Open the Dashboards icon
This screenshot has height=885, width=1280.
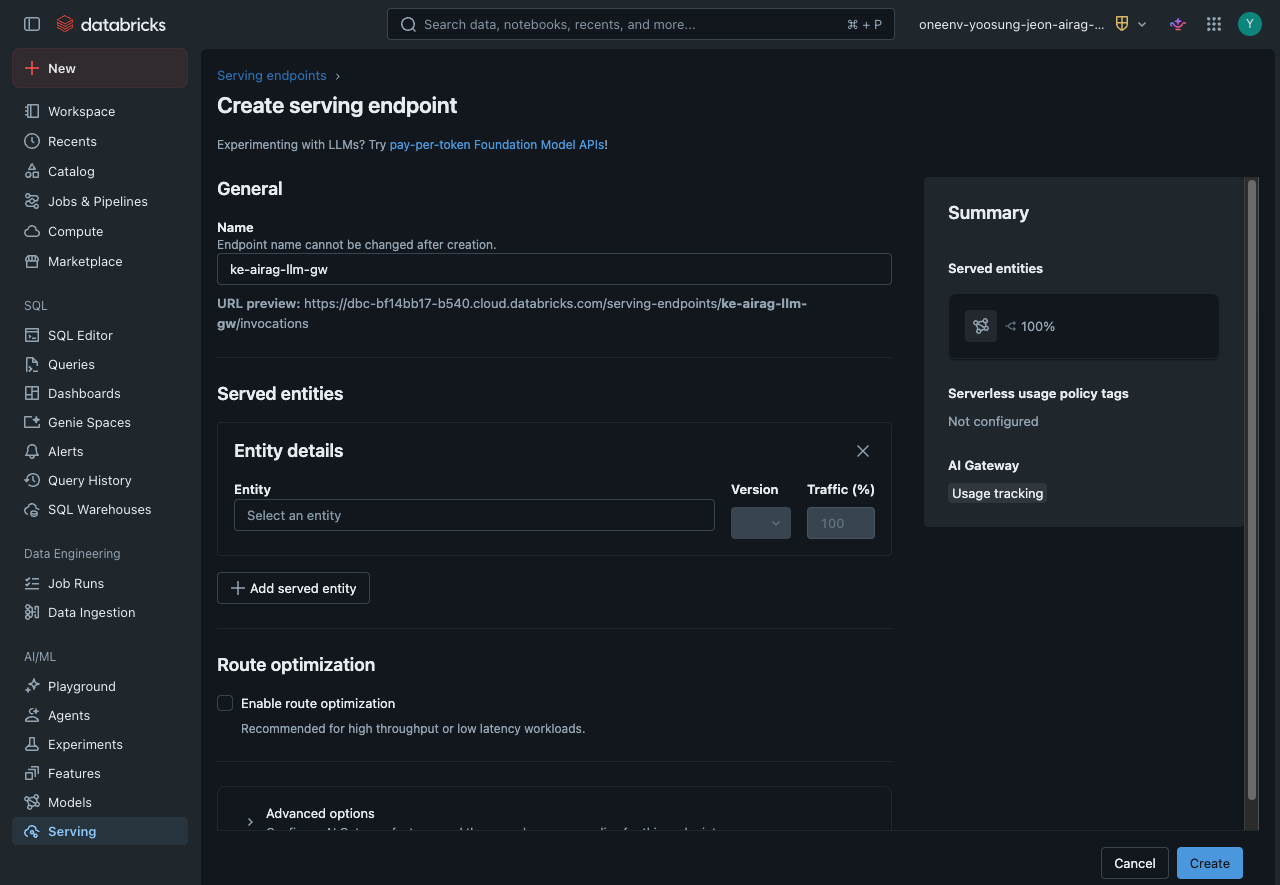click(32, 393)
